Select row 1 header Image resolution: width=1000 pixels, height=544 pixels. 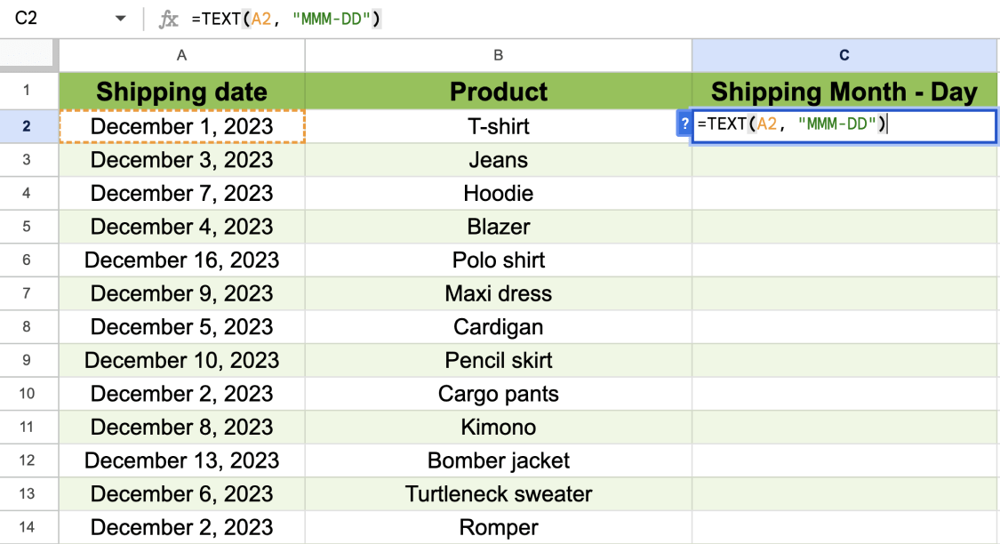point(27,91)
